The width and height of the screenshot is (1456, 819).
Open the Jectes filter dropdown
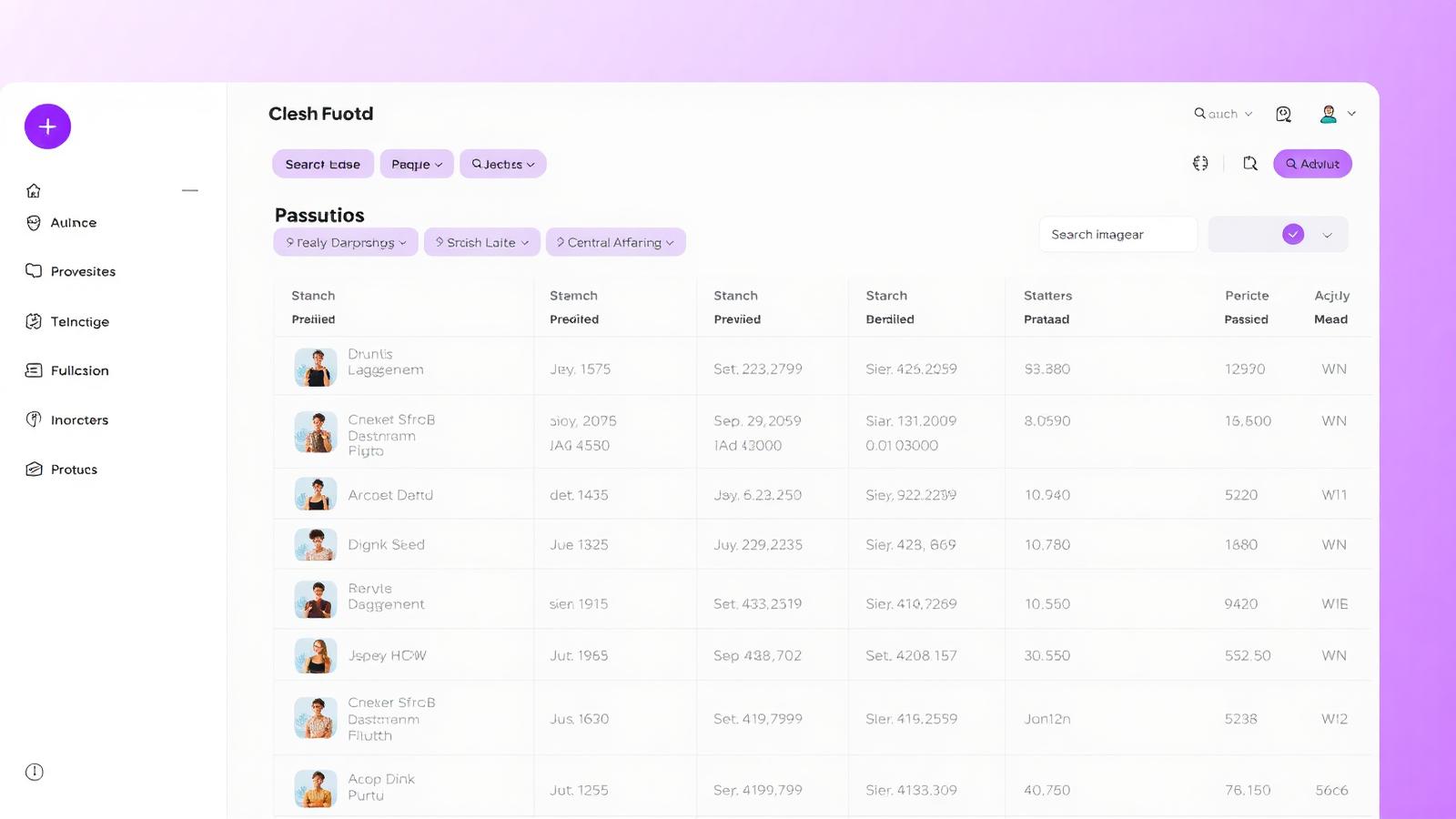pos(502,164)
